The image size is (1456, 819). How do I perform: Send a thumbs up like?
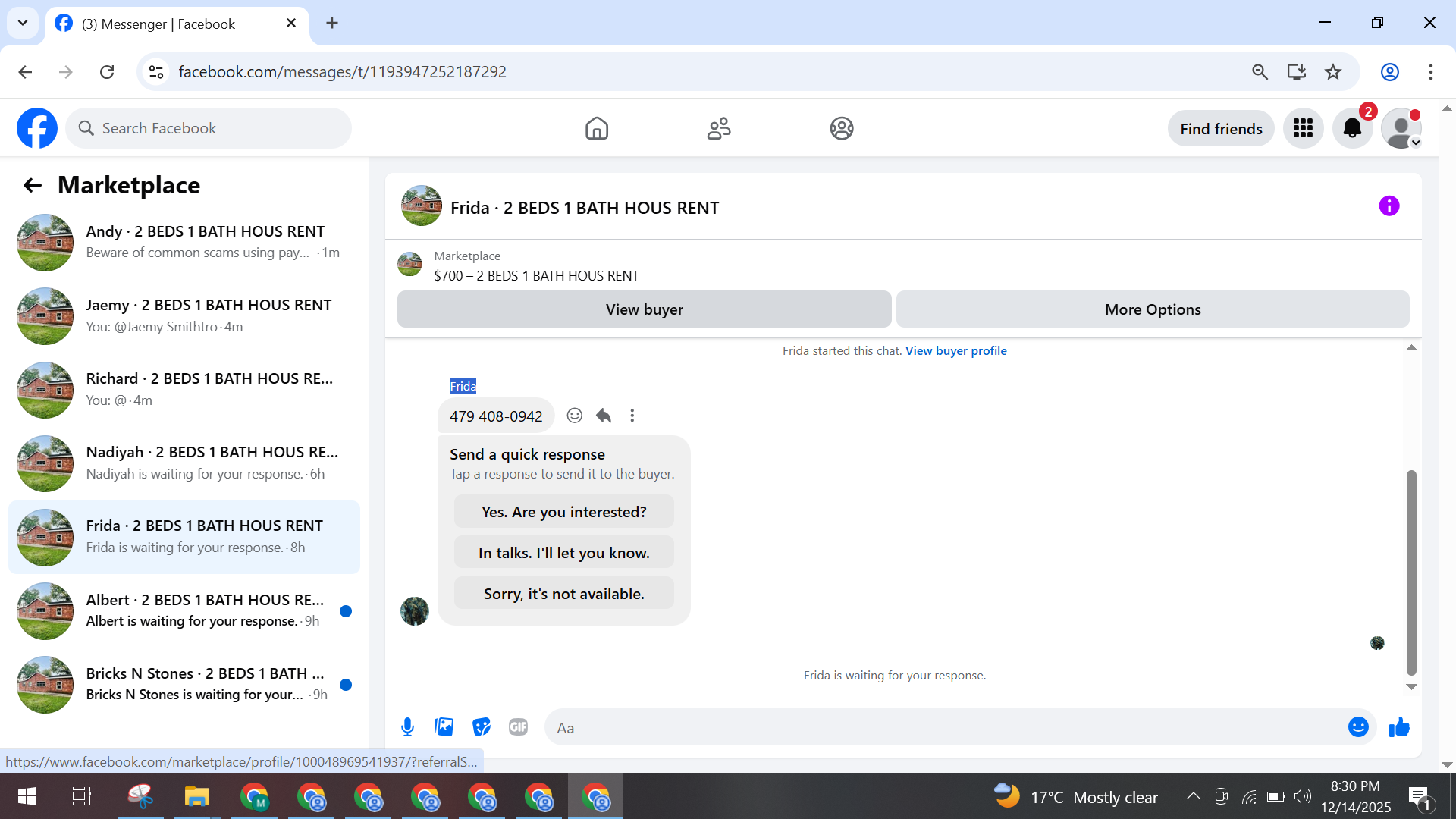1399,727
